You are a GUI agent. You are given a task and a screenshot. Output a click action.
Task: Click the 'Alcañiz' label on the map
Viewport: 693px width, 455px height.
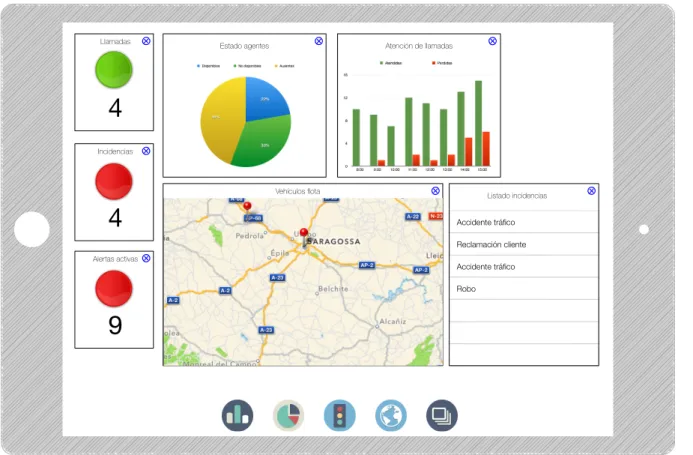click(x=392, y=321)
